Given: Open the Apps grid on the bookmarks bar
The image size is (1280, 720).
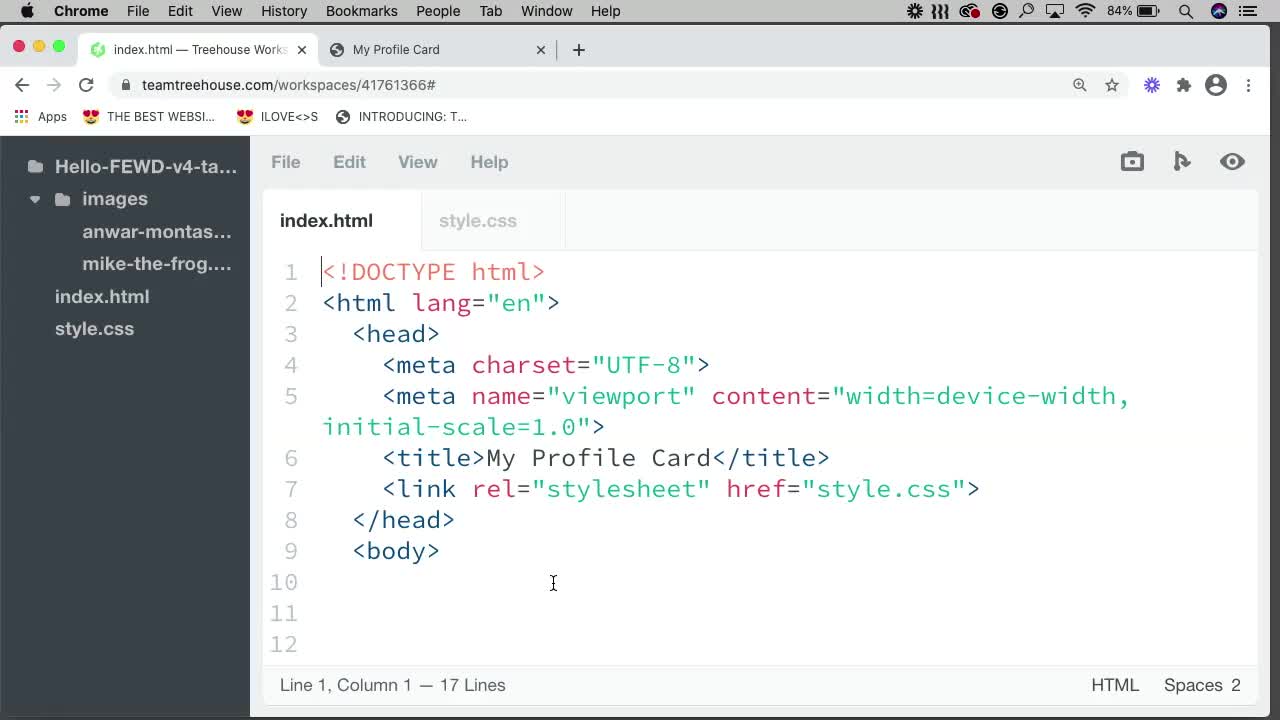Looking at the screenshot, I should tap(21, 116).
